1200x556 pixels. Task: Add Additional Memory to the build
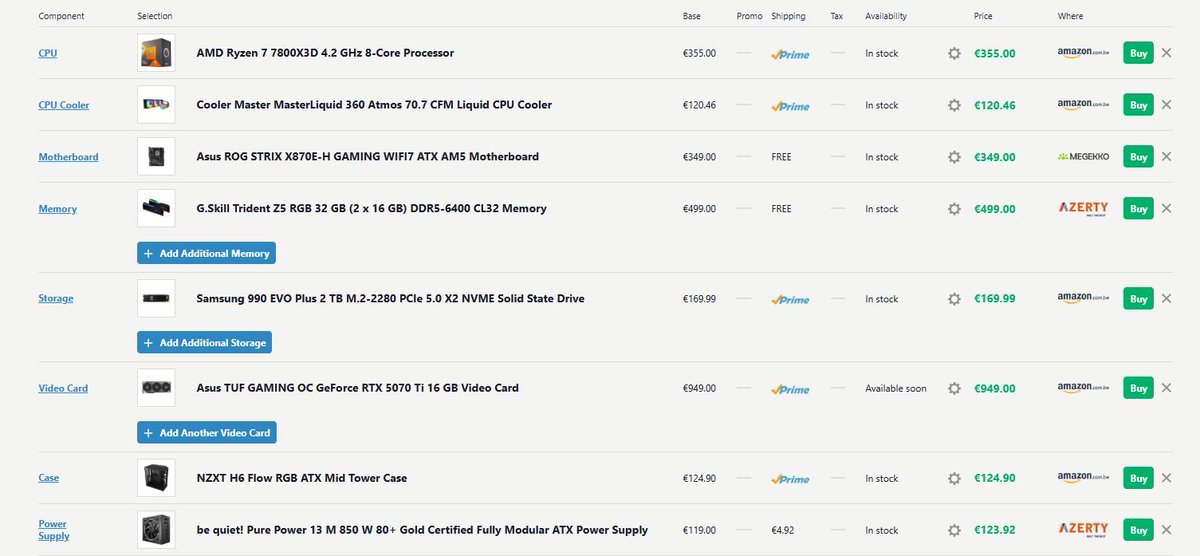[x=206, y=254]
